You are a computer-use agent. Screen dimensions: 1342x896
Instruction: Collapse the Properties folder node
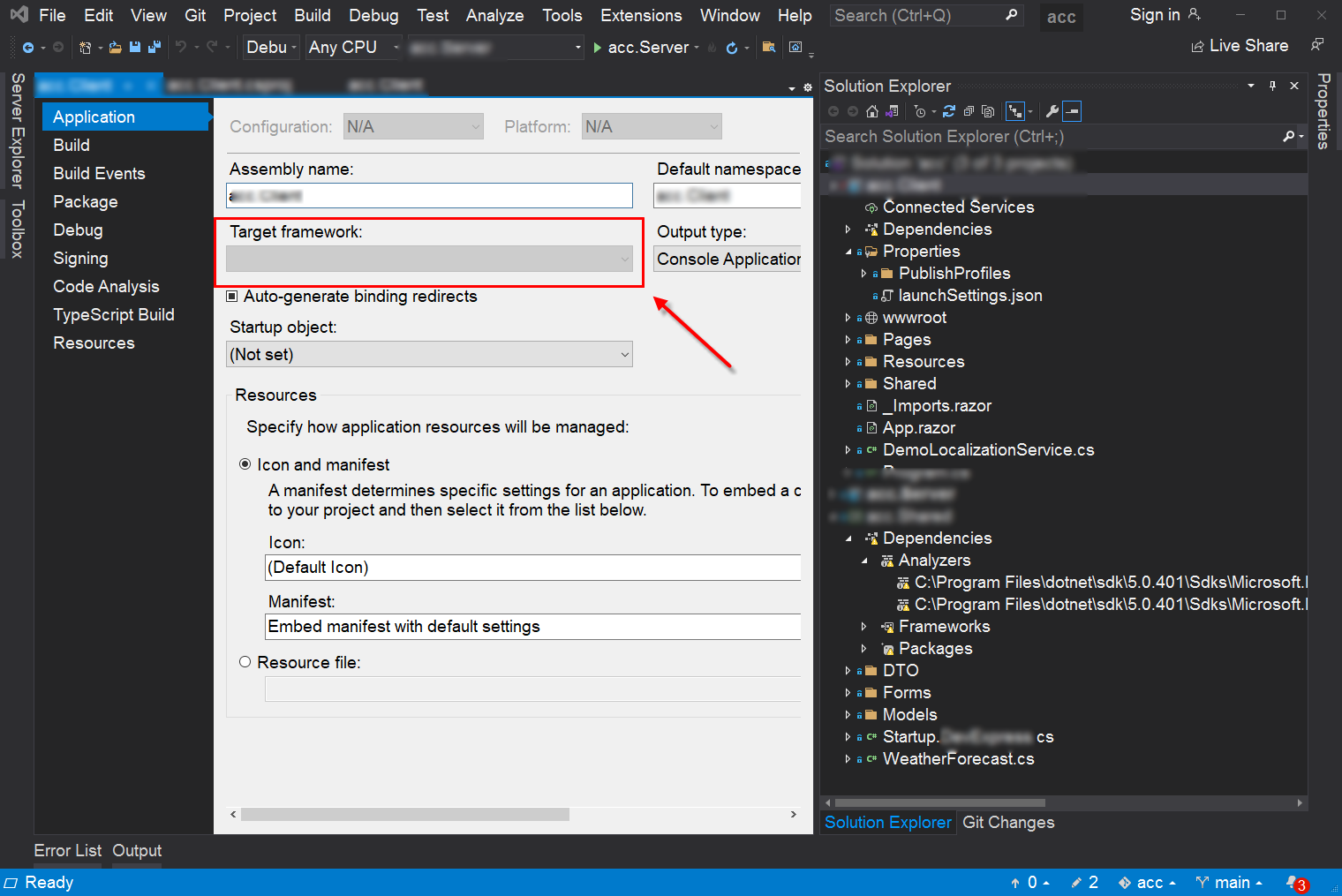(848, 252)
